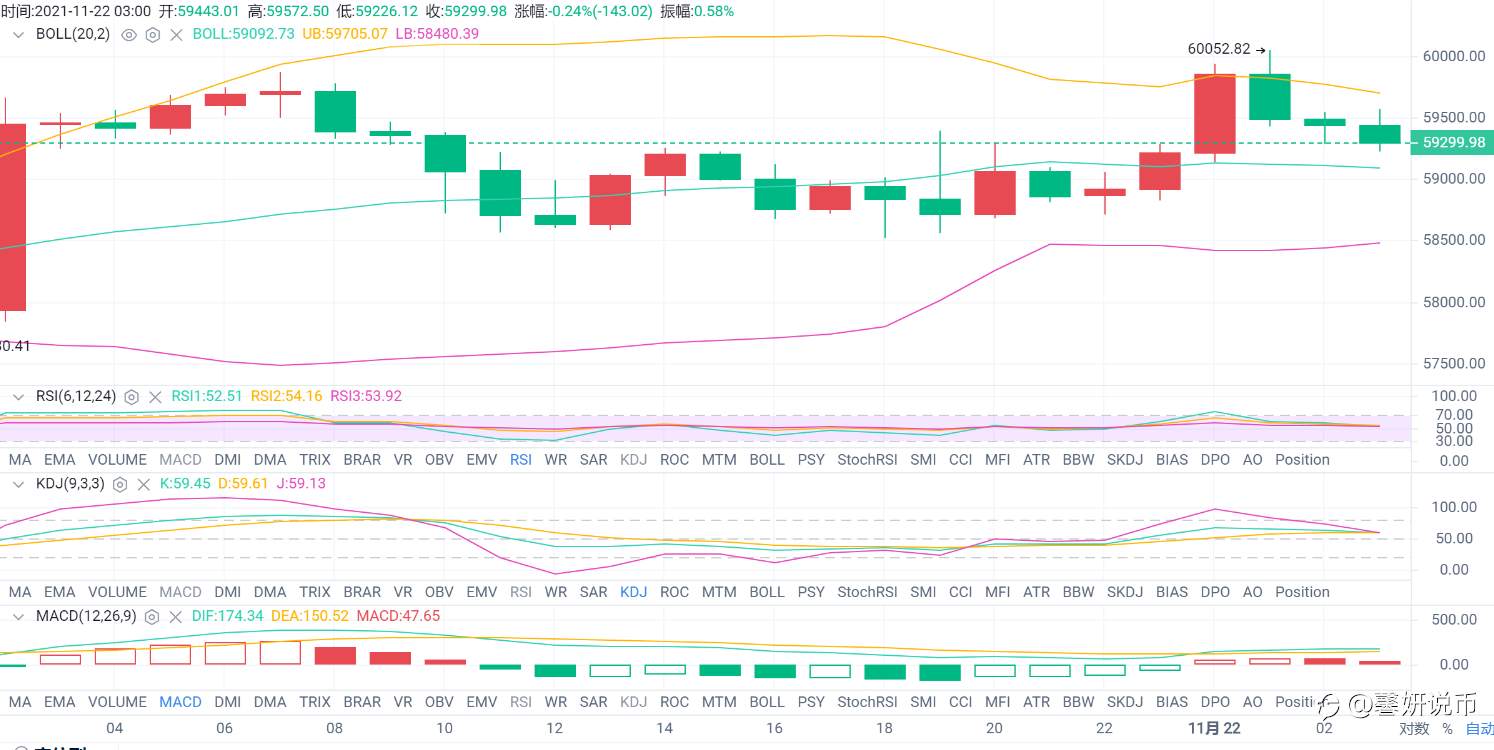Image resolution: width=1494 pixels, height=750 pixels.
Task: Select the highlighted KDJ tab under KDJ pane
Action: click(634, 592)
